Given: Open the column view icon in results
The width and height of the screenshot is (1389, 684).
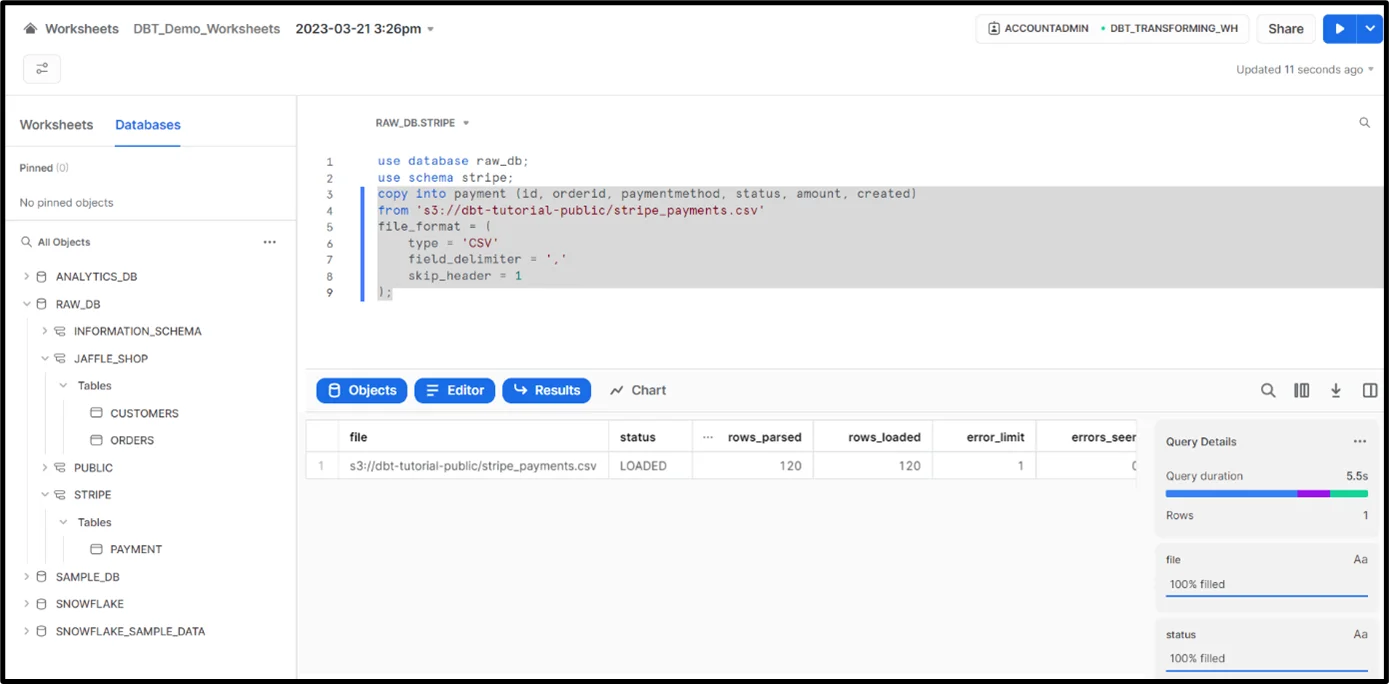Looking at the screenshot, I should [1301, 391].
